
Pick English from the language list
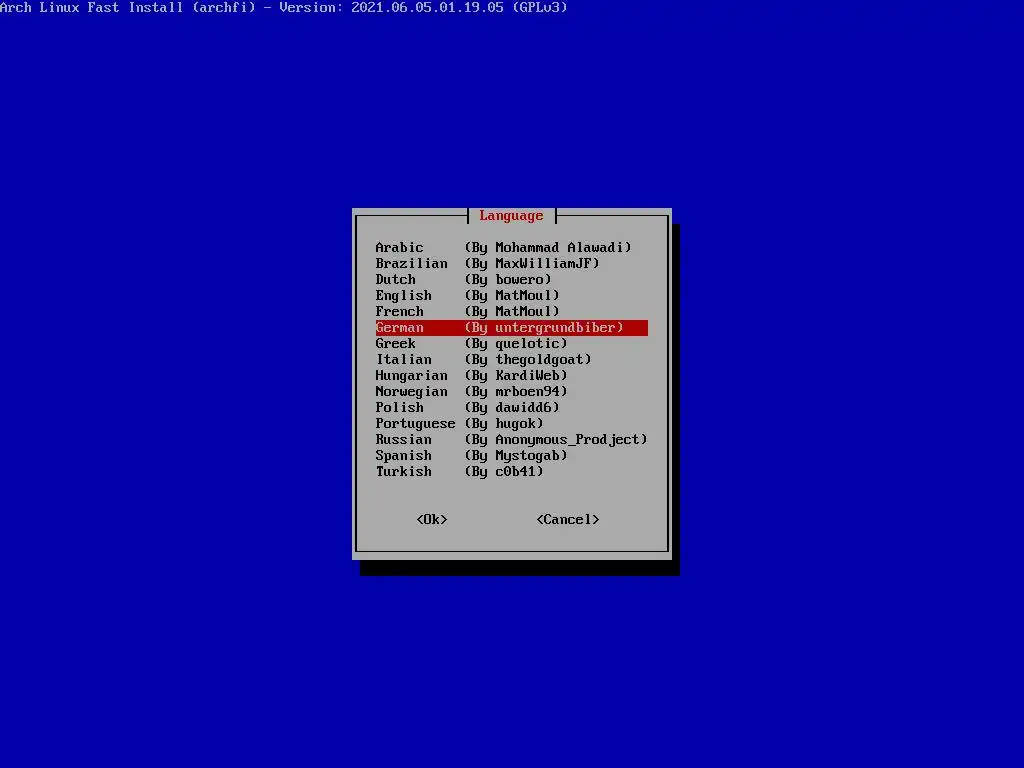coord(511,295)
